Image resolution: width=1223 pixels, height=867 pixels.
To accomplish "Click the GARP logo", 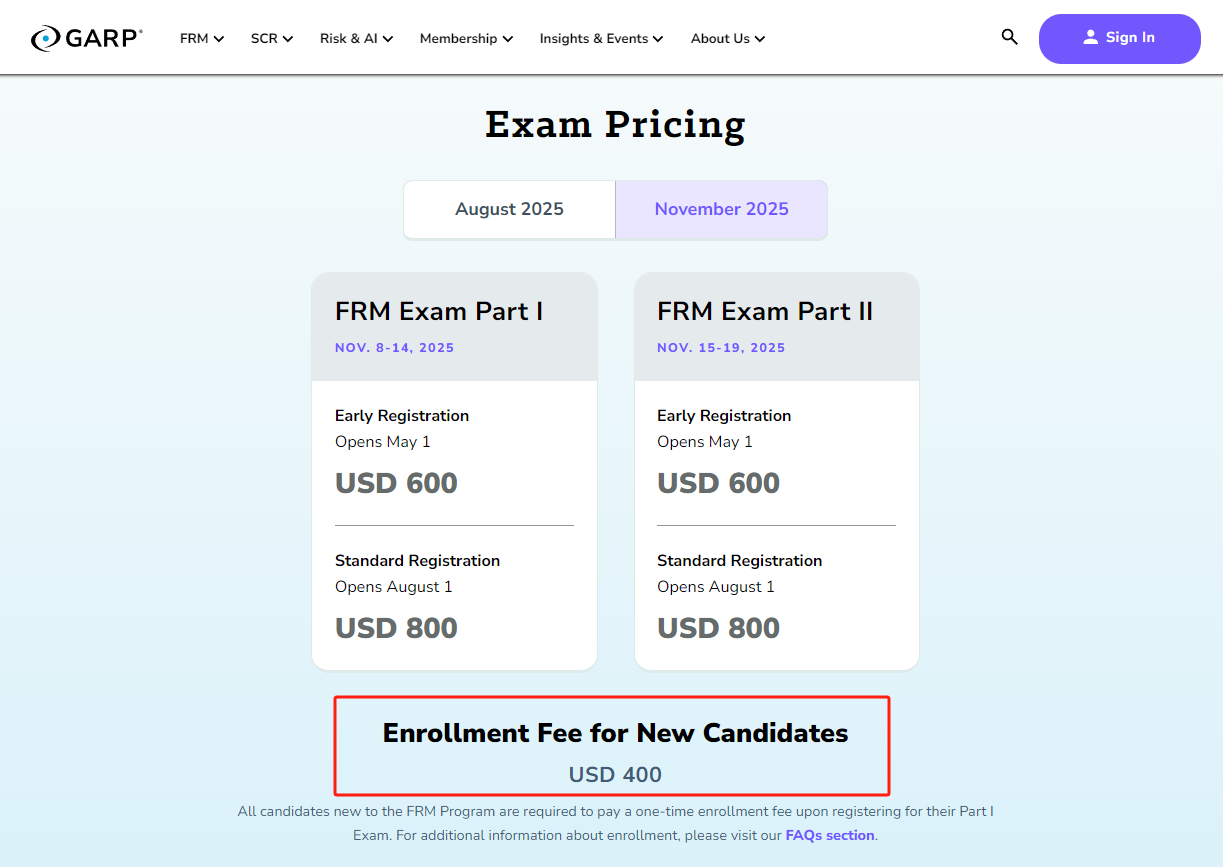I will (87, 39).
